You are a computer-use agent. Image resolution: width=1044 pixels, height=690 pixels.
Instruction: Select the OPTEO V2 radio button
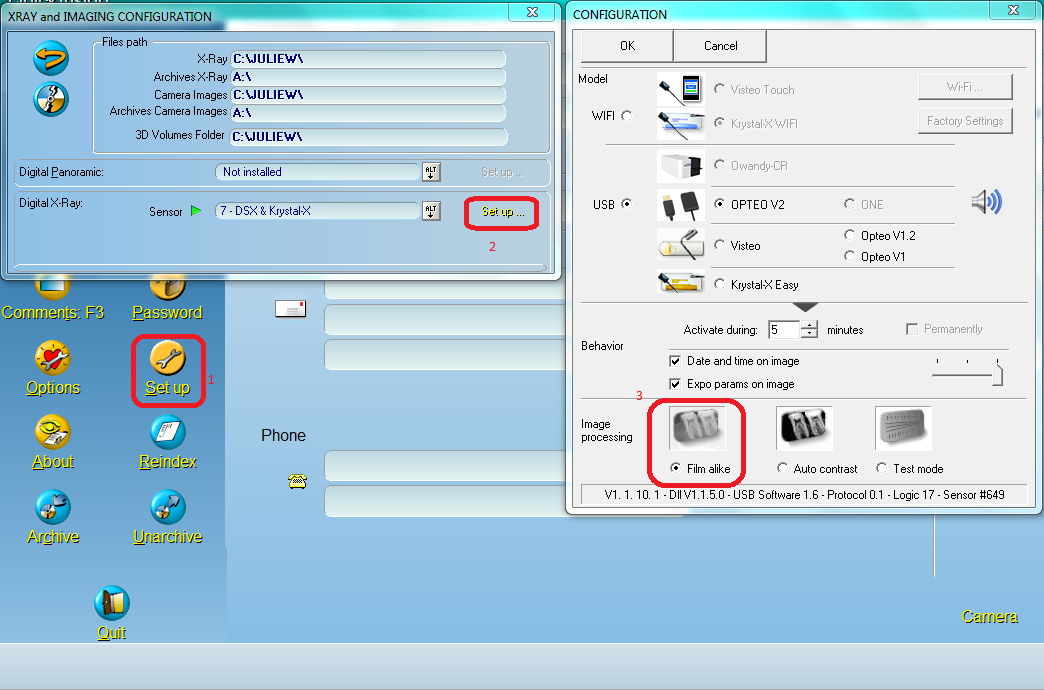point(719,204)
